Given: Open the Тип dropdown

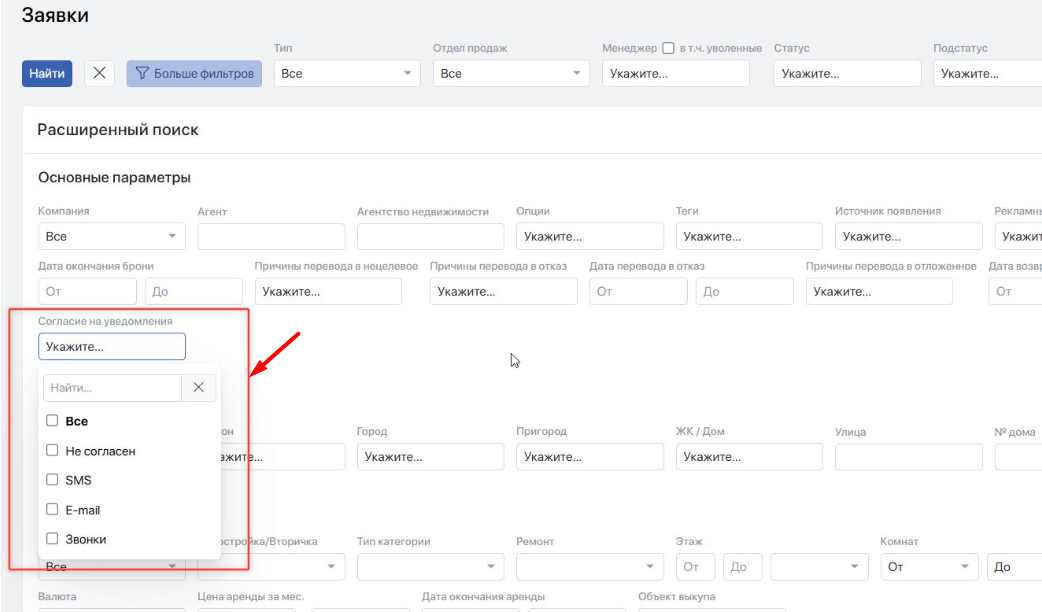Looking at the screenshot, I should click(x=347, y=73).
